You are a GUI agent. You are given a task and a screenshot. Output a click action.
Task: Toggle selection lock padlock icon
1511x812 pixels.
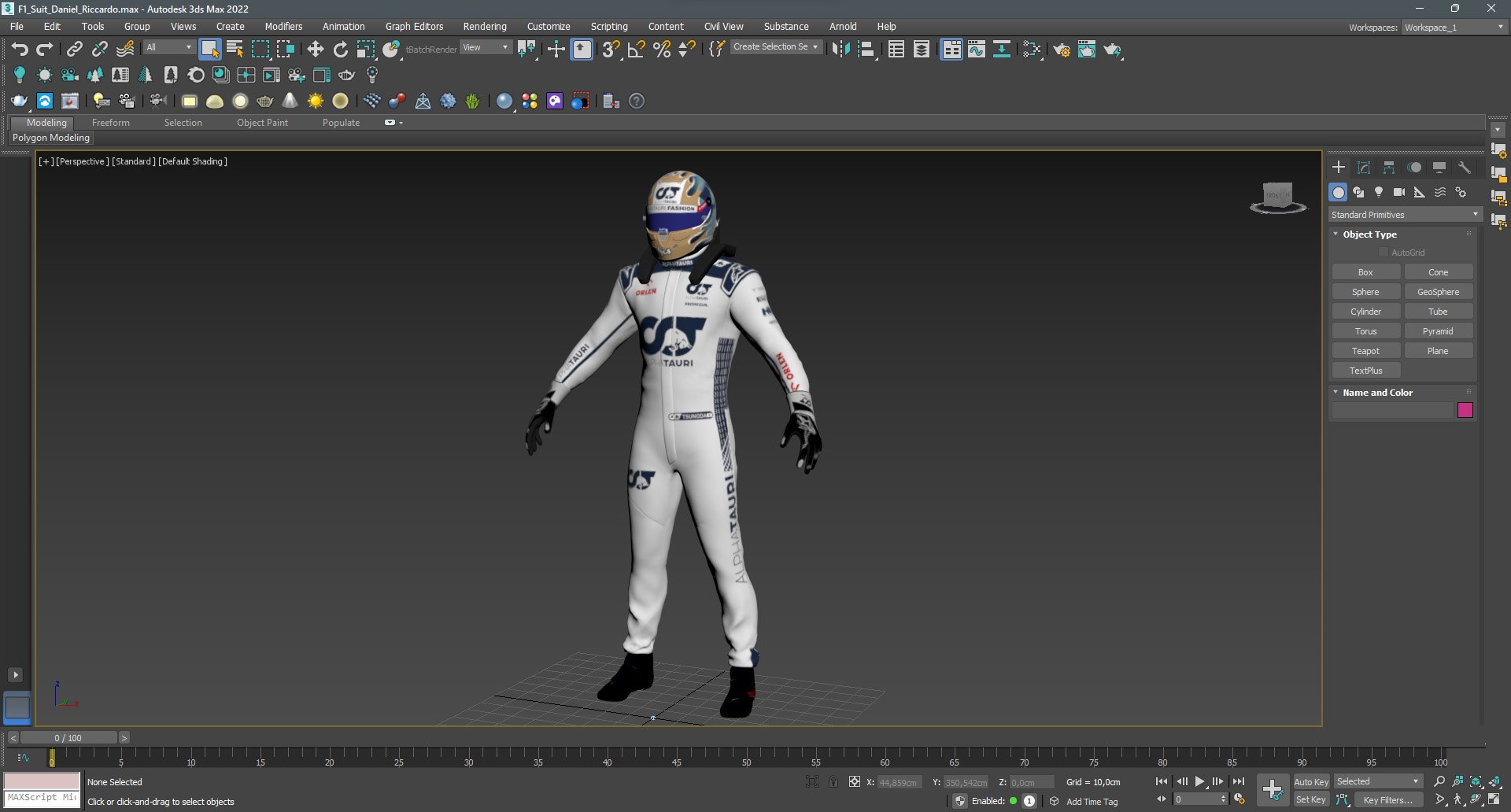click(833, 781)
